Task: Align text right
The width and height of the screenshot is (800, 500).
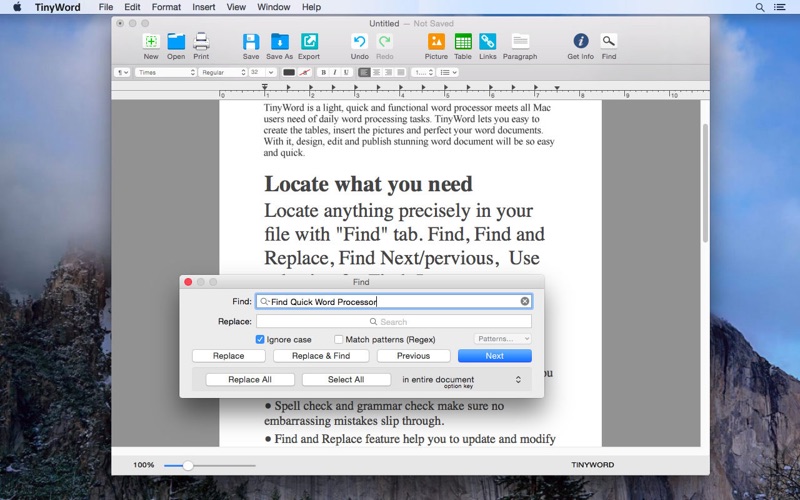Action: (x=388, y=72)
